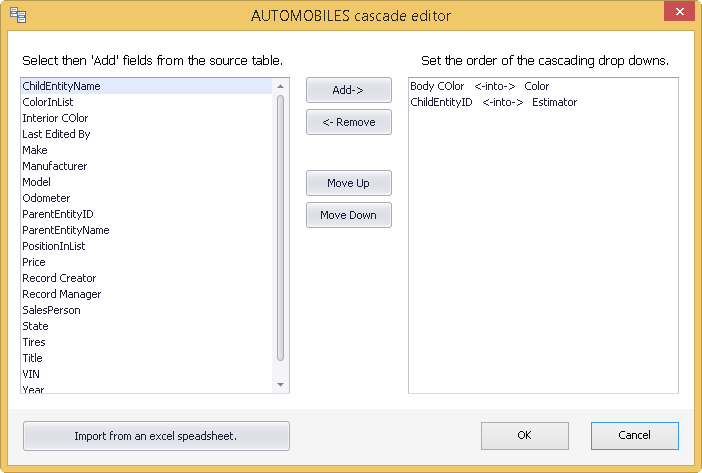The width and height of the screenshot is (702, 473).
Task: Click the <- Remove button
Action: 349,122
